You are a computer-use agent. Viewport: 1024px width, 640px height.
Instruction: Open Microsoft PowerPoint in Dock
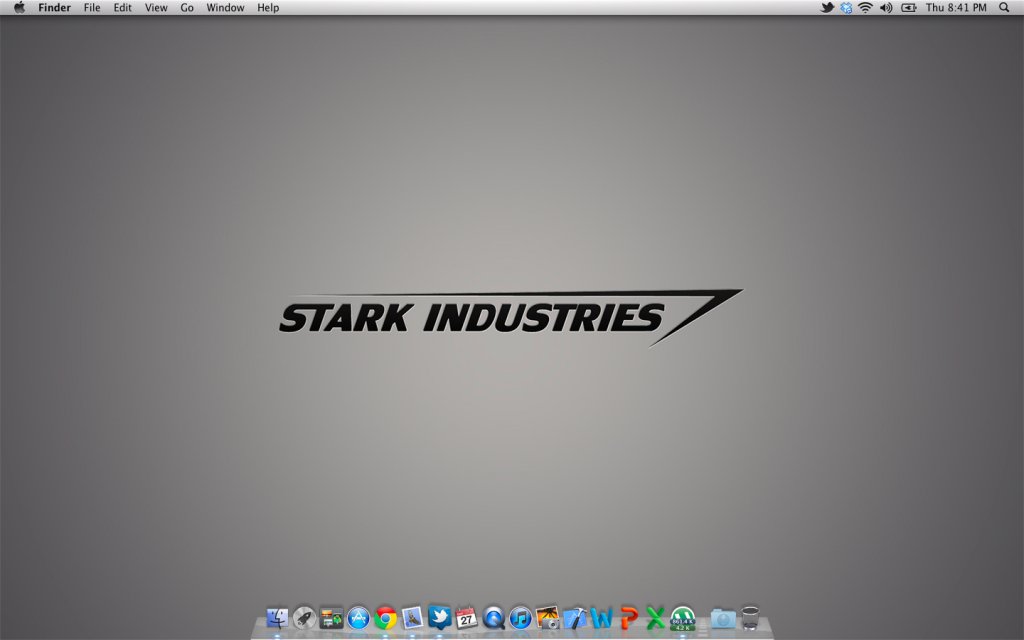[x=629, y=617]
